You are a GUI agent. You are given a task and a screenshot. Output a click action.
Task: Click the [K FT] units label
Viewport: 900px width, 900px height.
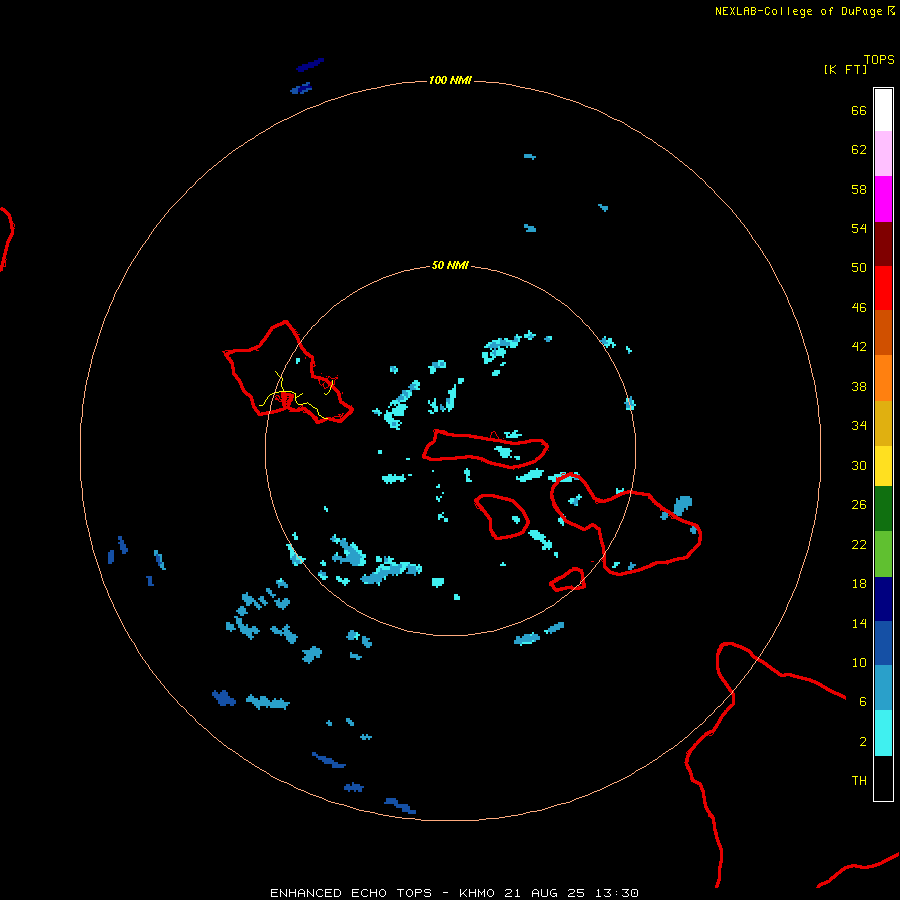coord(845,69)
